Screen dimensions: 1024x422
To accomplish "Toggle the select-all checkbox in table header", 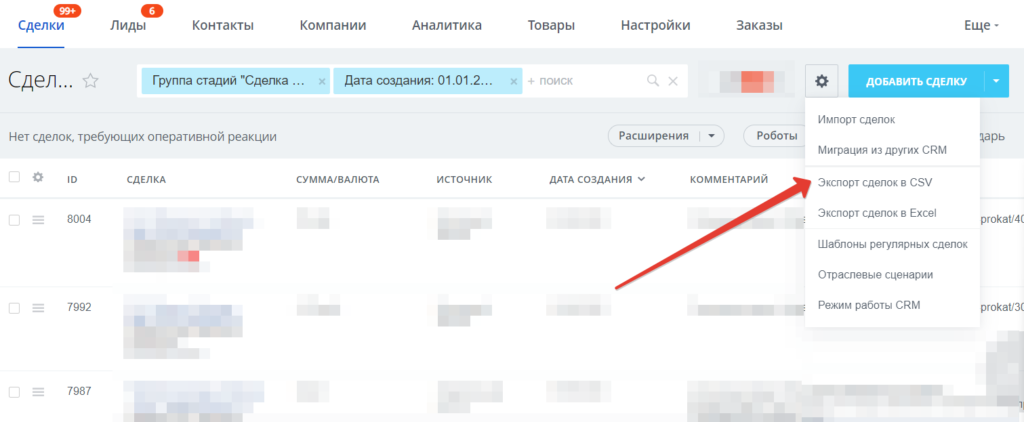I will (x=14, y=178).
